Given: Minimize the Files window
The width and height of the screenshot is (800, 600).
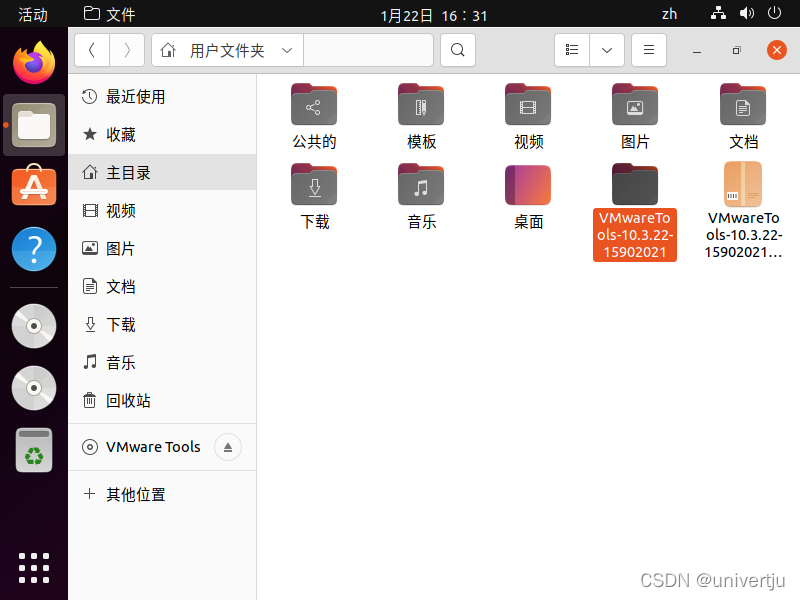Looking at the screenshot, I should tap(697, 51).
